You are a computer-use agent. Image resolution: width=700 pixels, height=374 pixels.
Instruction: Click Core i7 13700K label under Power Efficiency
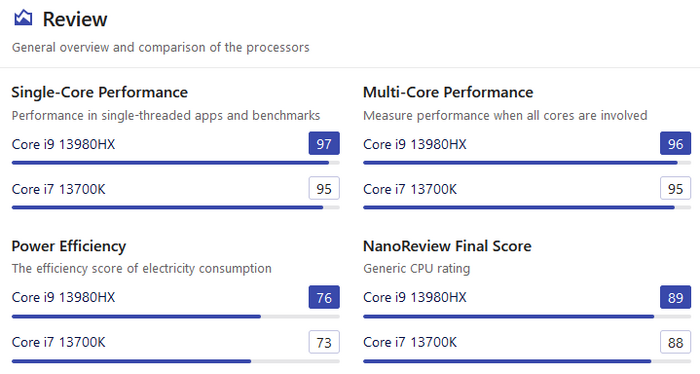pyautogui.click(x=58, y=342)
